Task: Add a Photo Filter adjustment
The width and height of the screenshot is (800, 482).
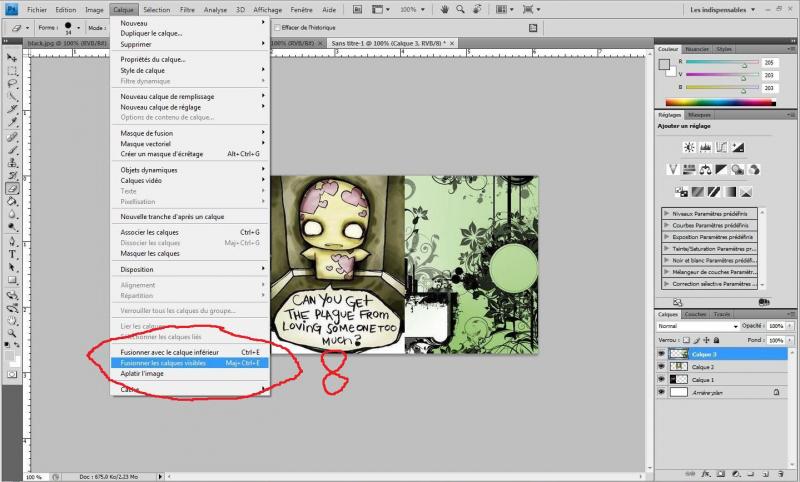Action: [x=737, y=169]
